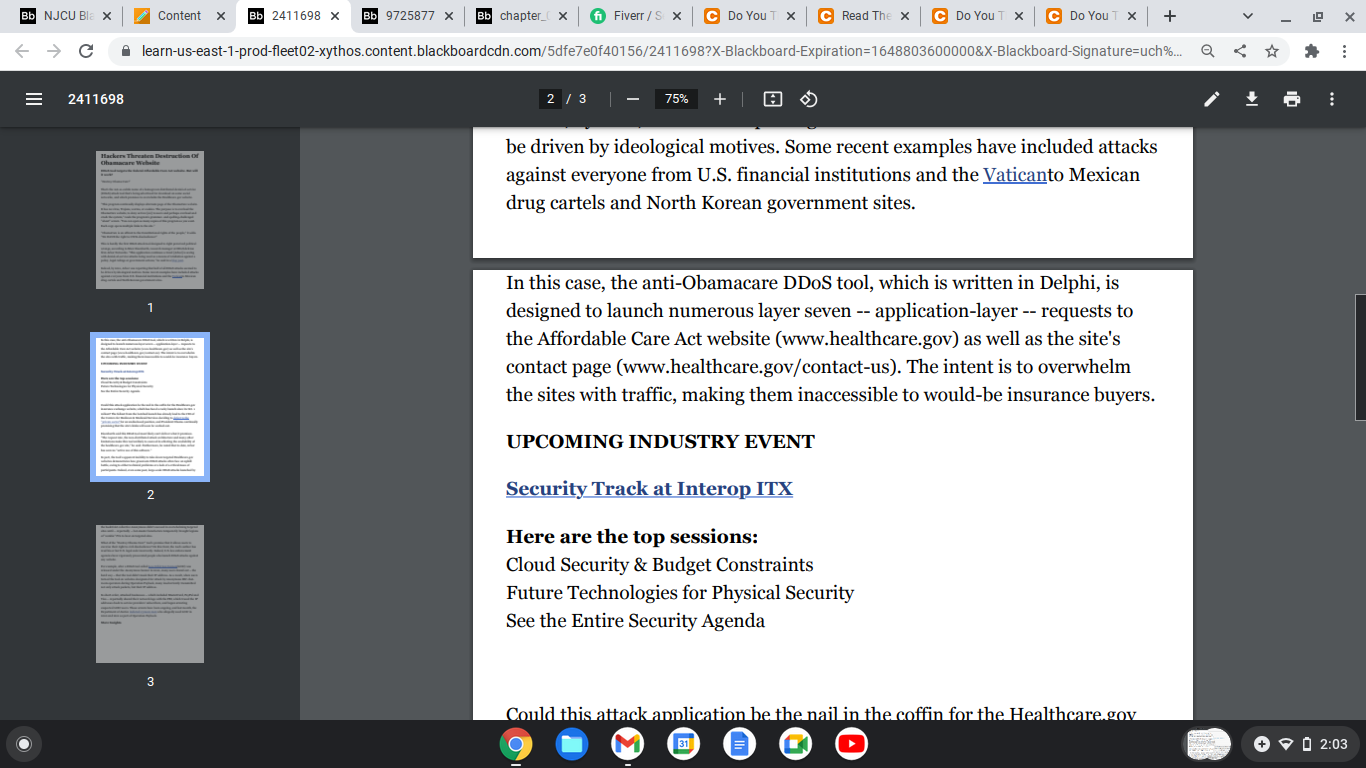Open the PDF viewer more actions menu

(1332, 99)
